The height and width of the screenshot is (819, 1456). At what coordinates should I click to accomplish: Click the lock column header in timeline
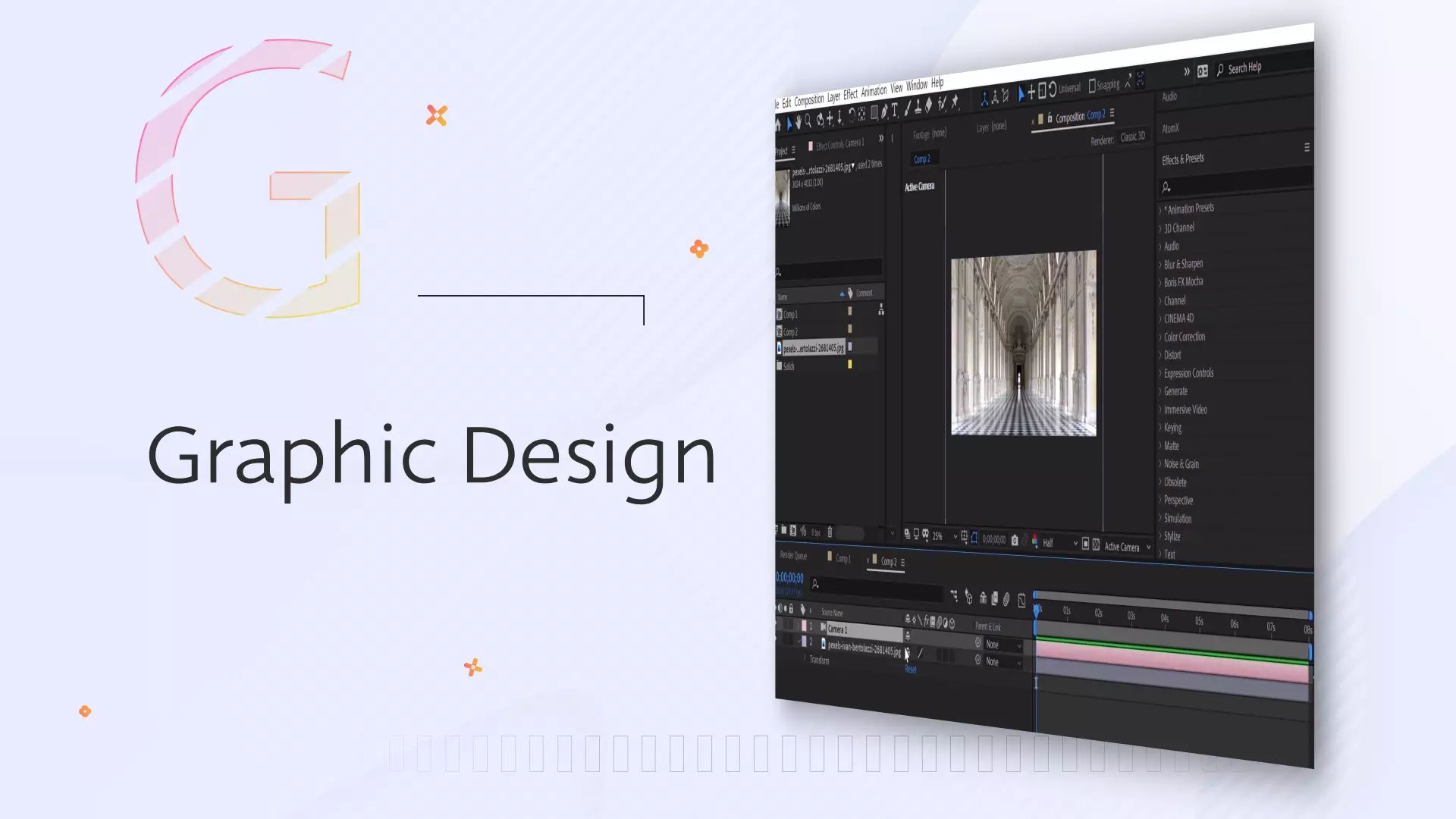(791, 608)
